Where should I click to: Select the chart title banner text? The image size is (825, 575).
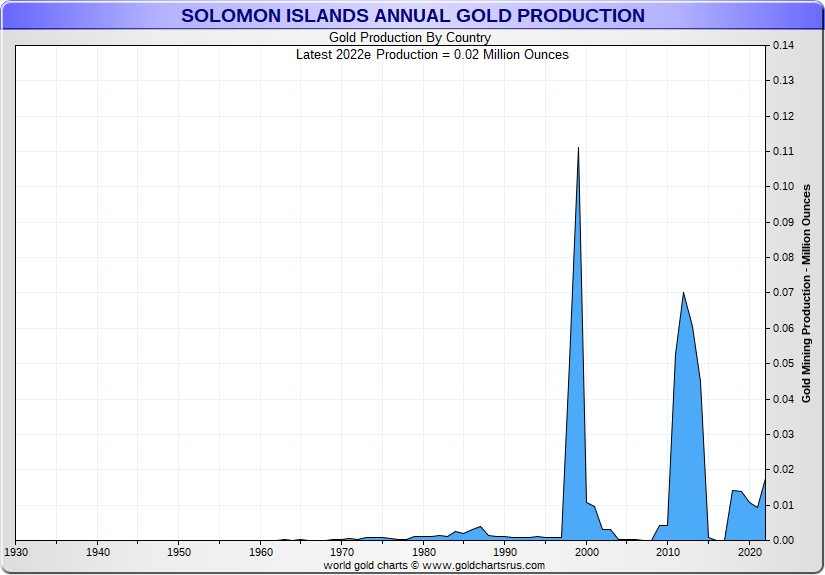(x=412, y=16)
